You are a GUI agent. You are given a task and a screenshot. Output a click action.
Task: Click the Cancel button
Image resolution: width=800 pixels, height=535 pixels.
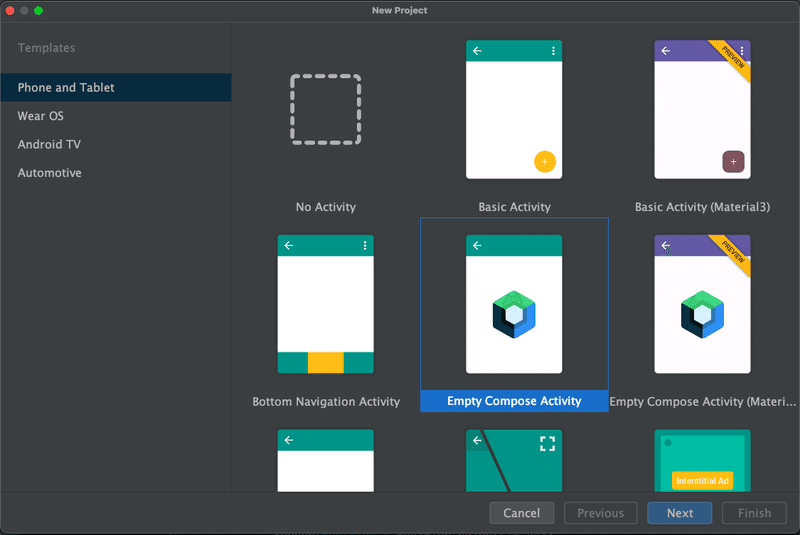point(521,513)
